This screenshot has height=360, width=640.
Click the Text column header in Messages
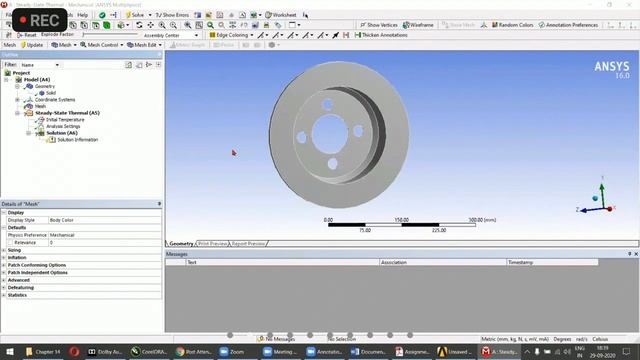282,262
